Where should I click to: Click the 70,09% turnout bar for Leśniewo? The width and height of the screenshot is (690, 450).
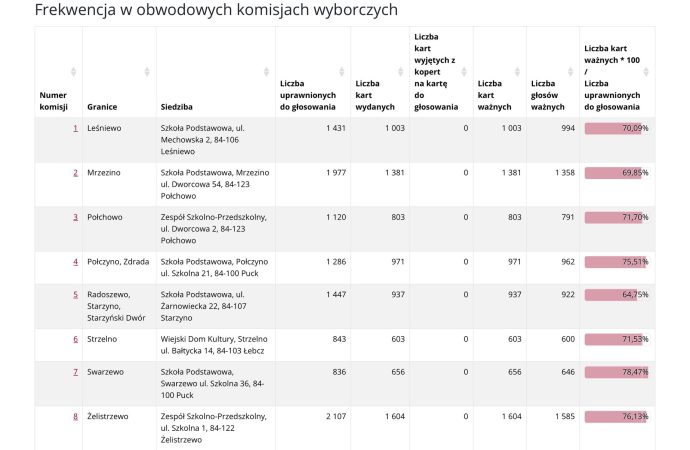click(x=616, y=128)
